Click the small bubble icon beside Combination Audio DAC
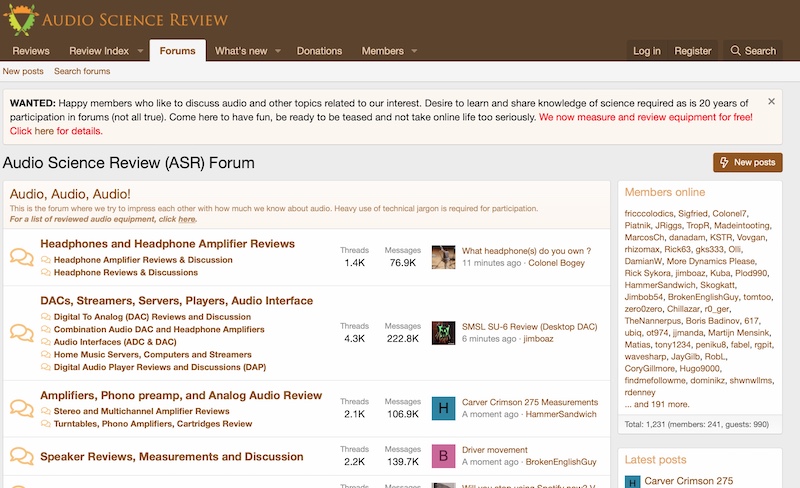 tap(45, 329)
